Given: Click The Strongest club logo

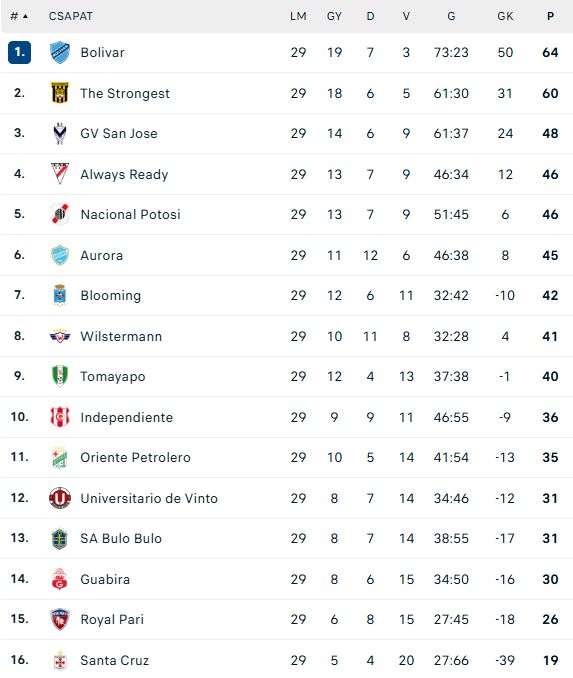Looking at the screenshot, I should tap(60, 93).
